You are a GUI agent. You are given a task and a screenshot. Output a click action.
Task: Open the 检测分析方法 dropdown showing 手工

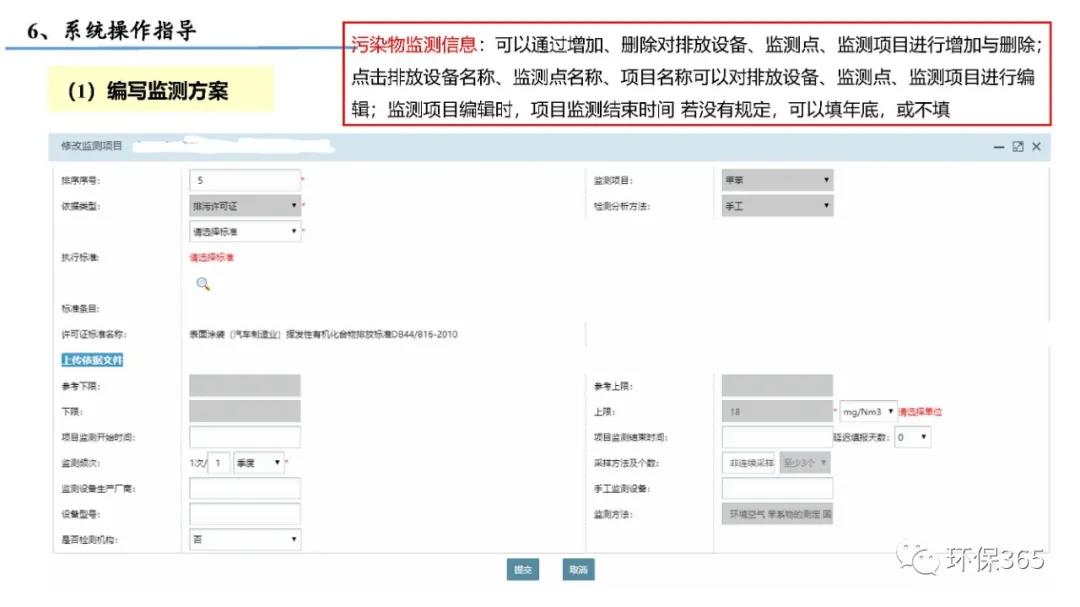777,206
